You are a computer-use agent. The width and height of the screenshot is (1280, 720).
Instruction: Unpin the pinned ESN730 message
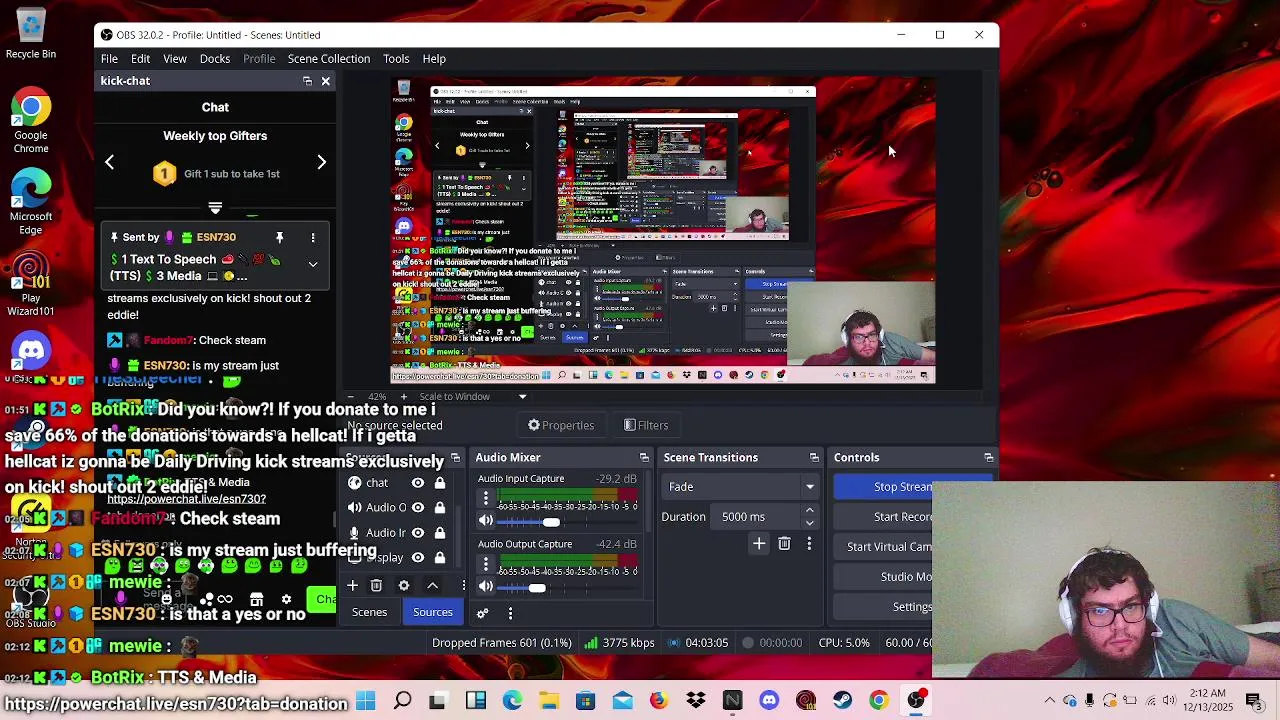click(x=280, y=237)
